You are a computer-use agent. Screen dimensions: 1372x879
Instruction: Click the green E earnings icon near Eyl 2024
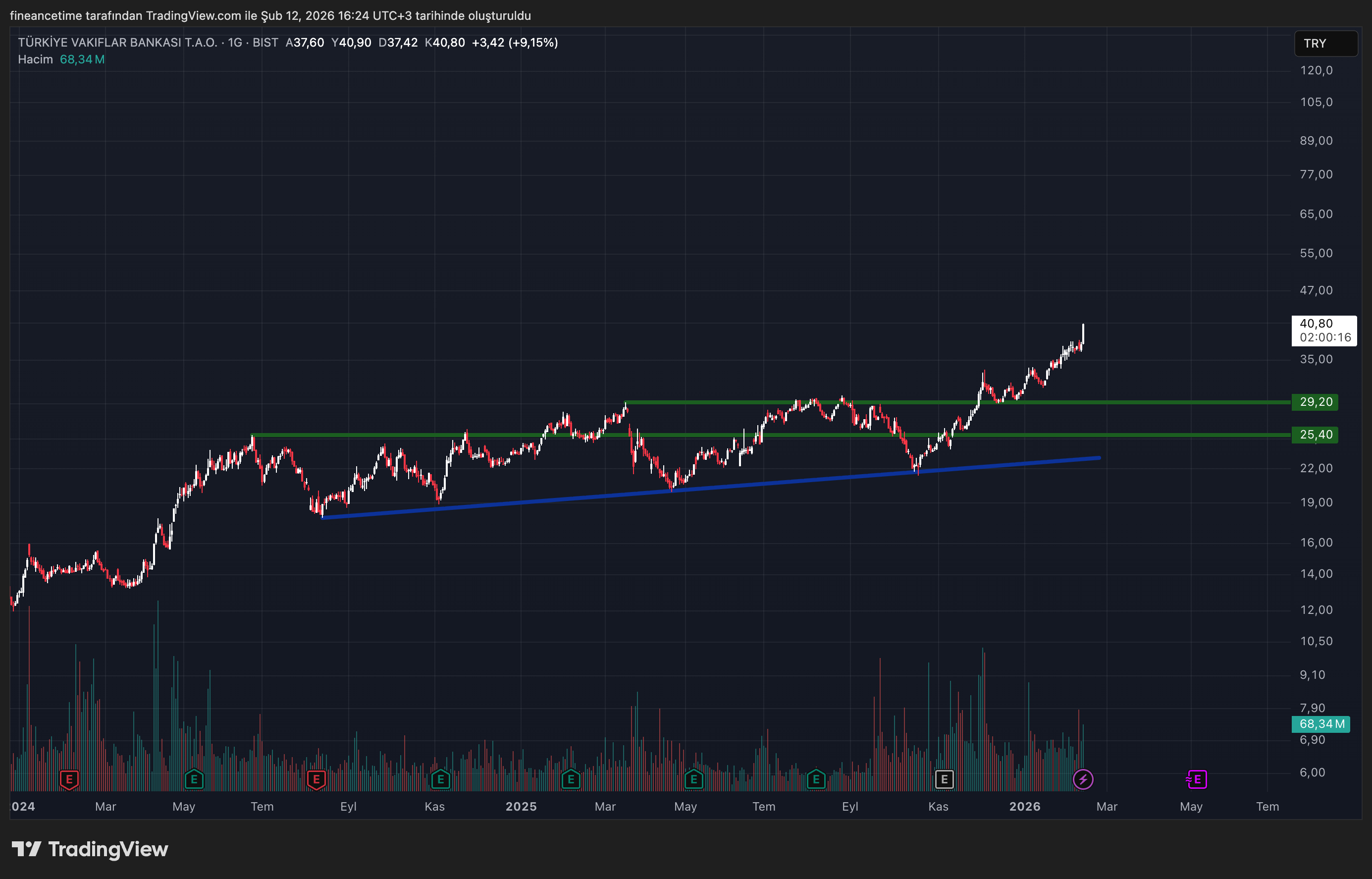point(440,779)
